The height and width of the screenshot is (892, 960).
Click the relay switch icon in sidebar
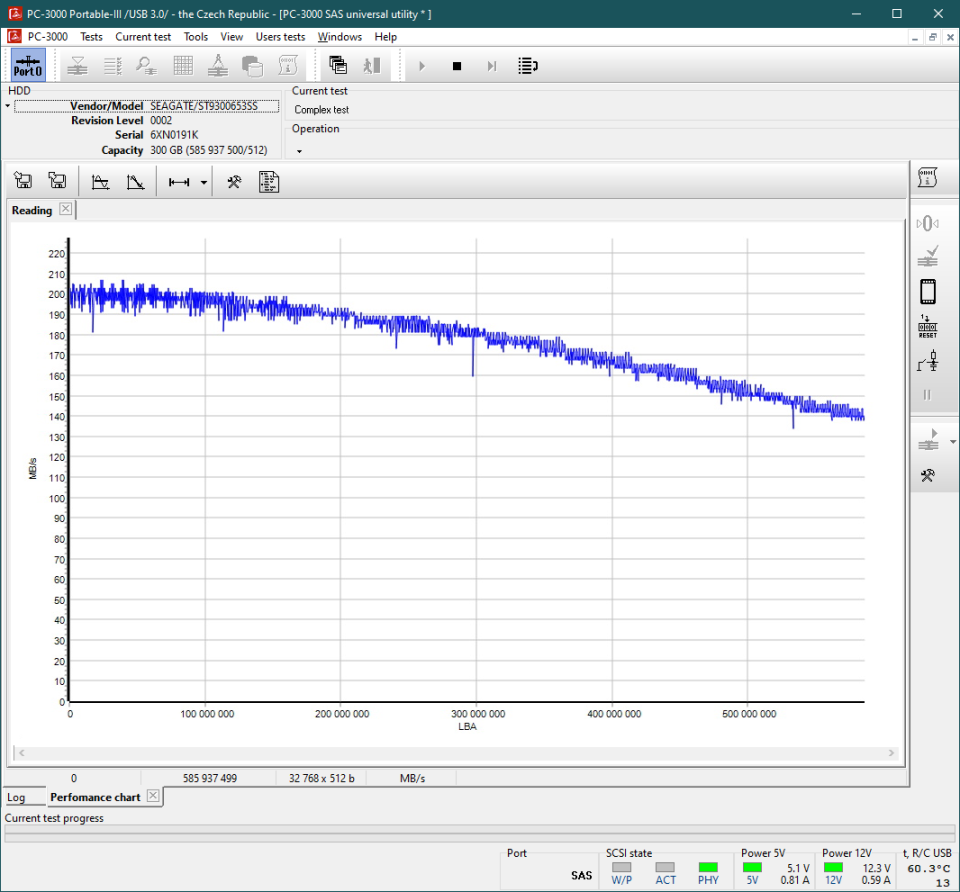point(927,361)
